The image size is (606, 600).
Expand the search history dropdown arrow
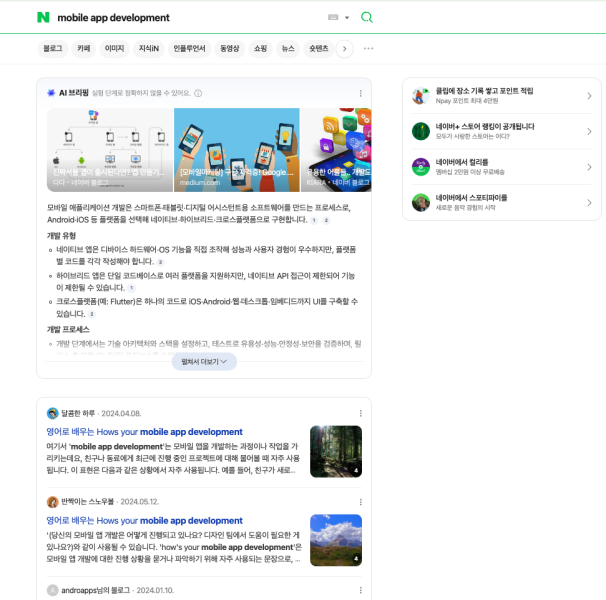347,17
